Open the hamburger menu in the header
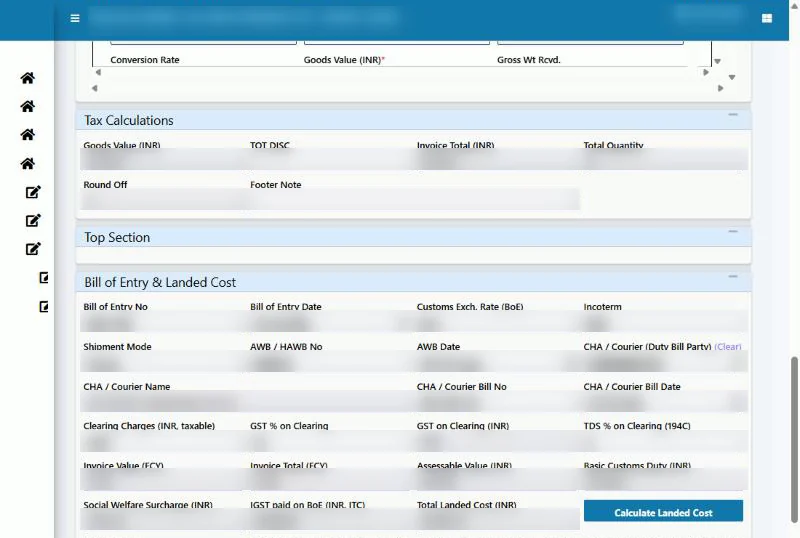The image size is (800, 538). (x=75, y=18)
